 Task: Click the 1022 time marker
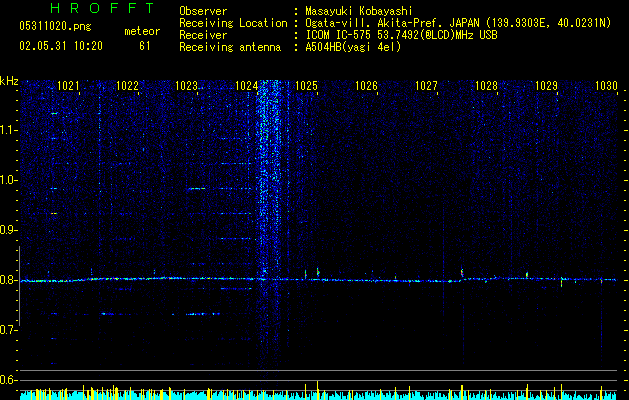127,86
